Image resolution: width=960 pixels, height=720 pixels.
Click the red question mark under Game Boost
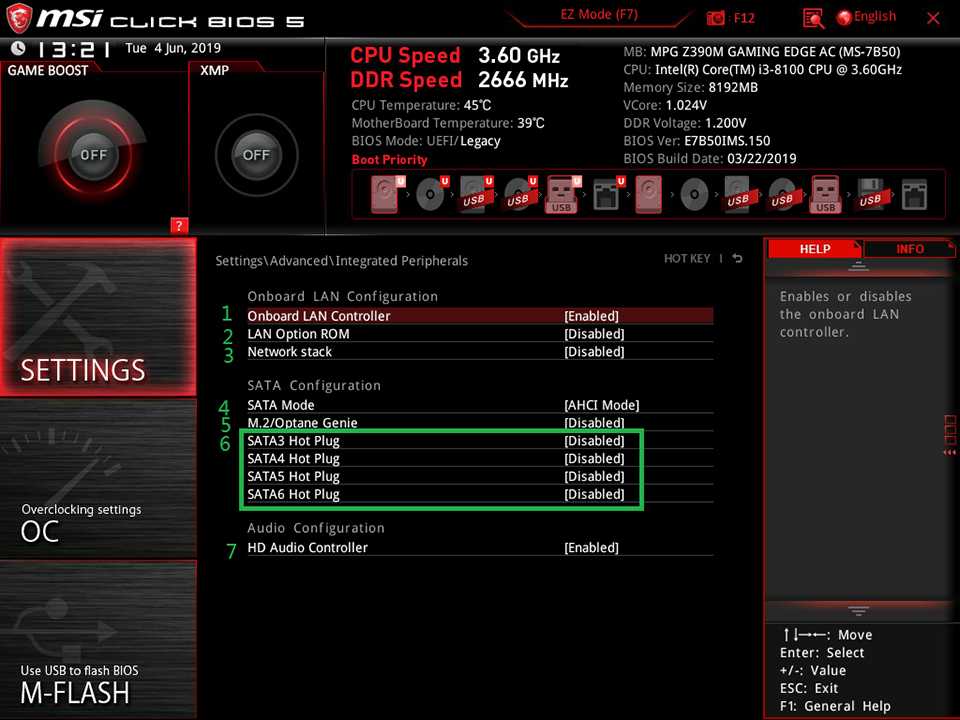click(x=179, y=225)
